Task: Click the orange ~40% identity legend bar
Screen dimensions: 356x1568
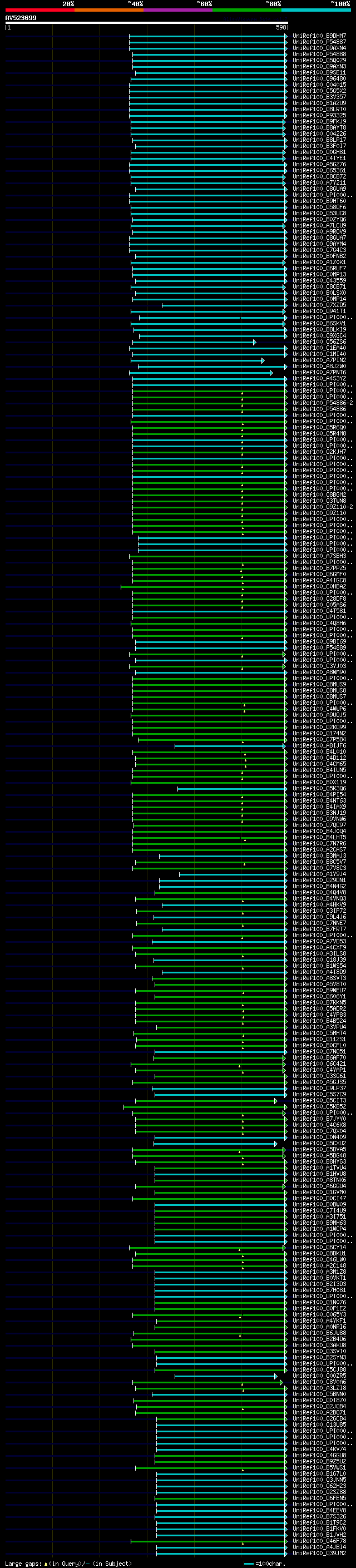Action: click(109, 10)
